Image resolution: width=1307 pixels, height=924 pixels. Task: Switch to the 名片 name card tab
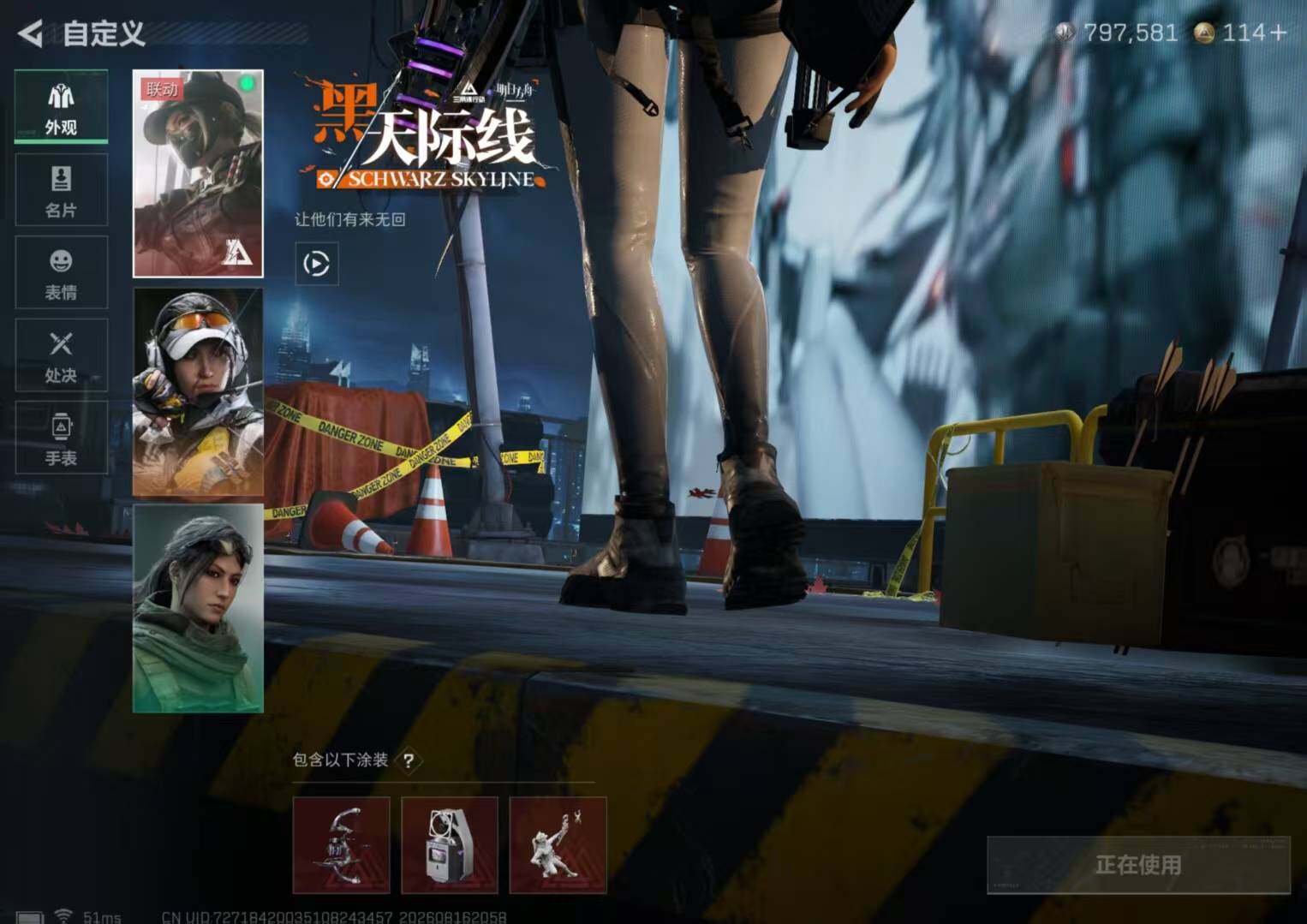point(61,189)
